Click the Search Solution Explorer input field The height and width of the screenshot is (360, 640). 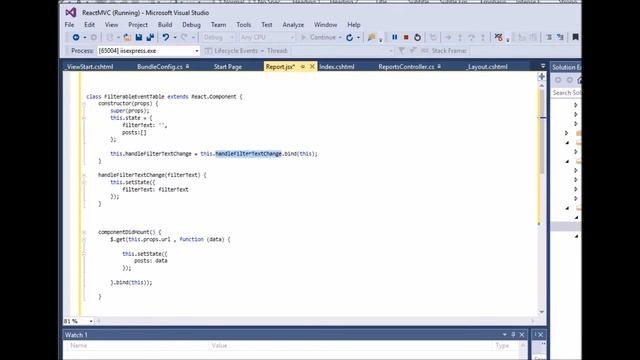(566, 93)
